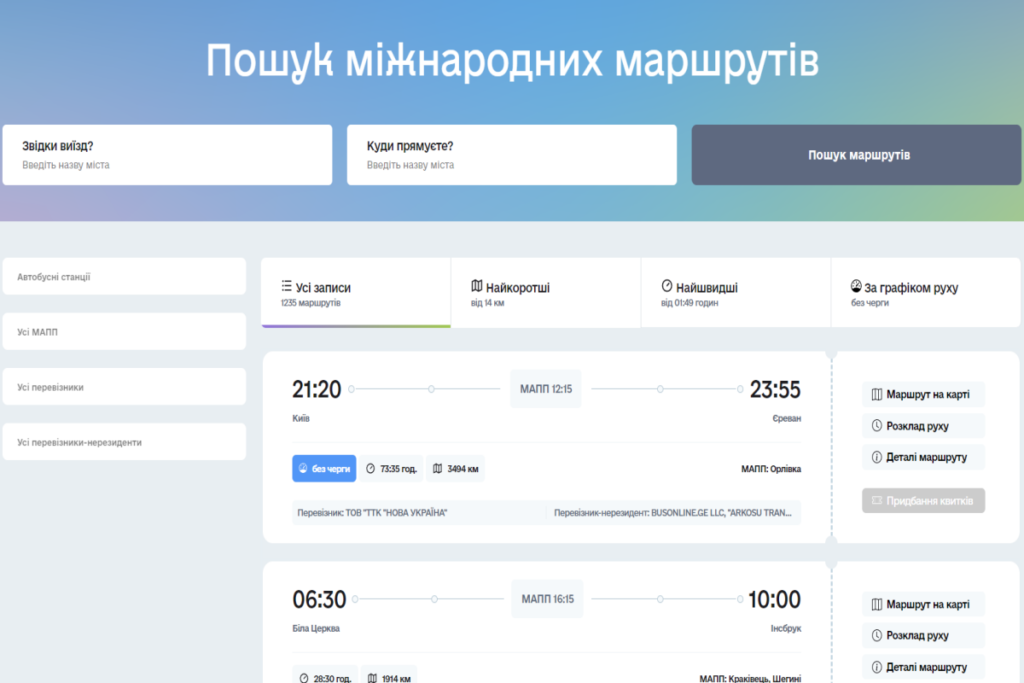
Task: Click the без черги badge on the Kyiv route
Action: click(325, 467)
